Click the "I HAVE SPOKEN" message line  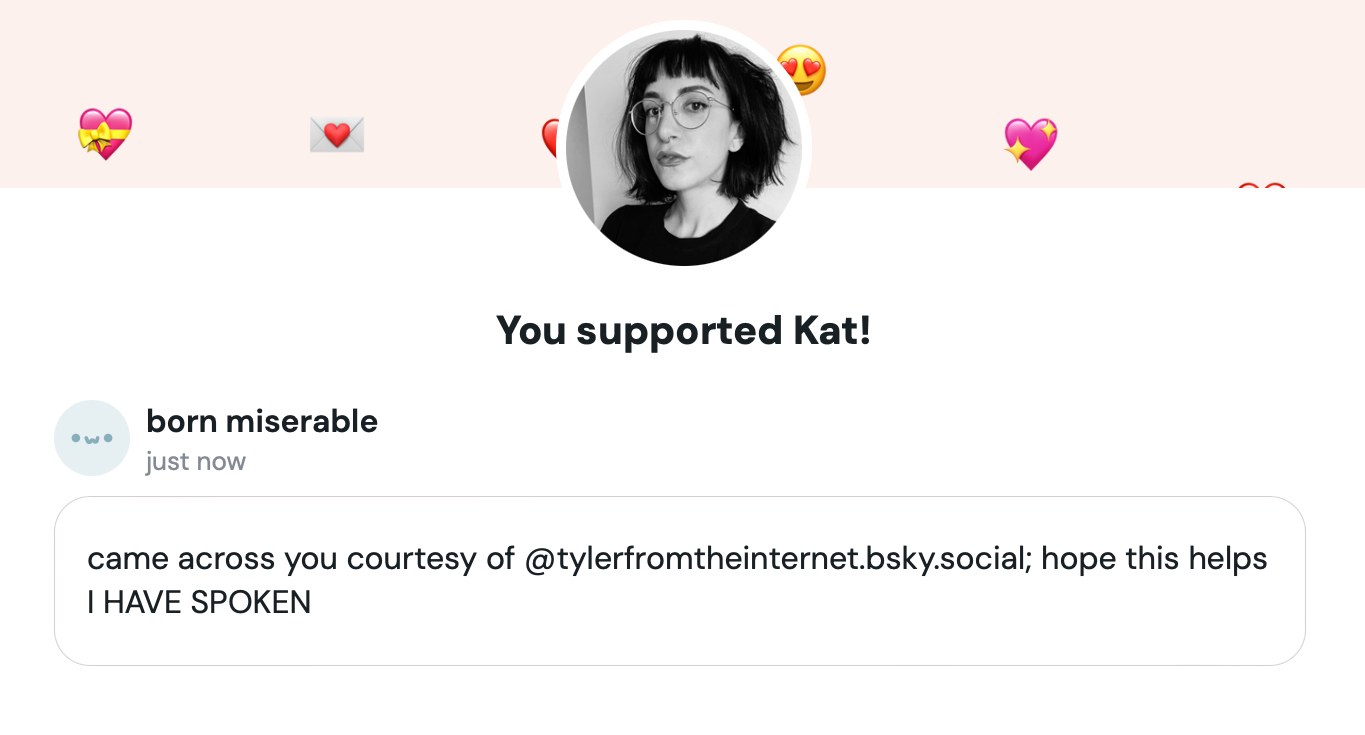coord(199,602)
